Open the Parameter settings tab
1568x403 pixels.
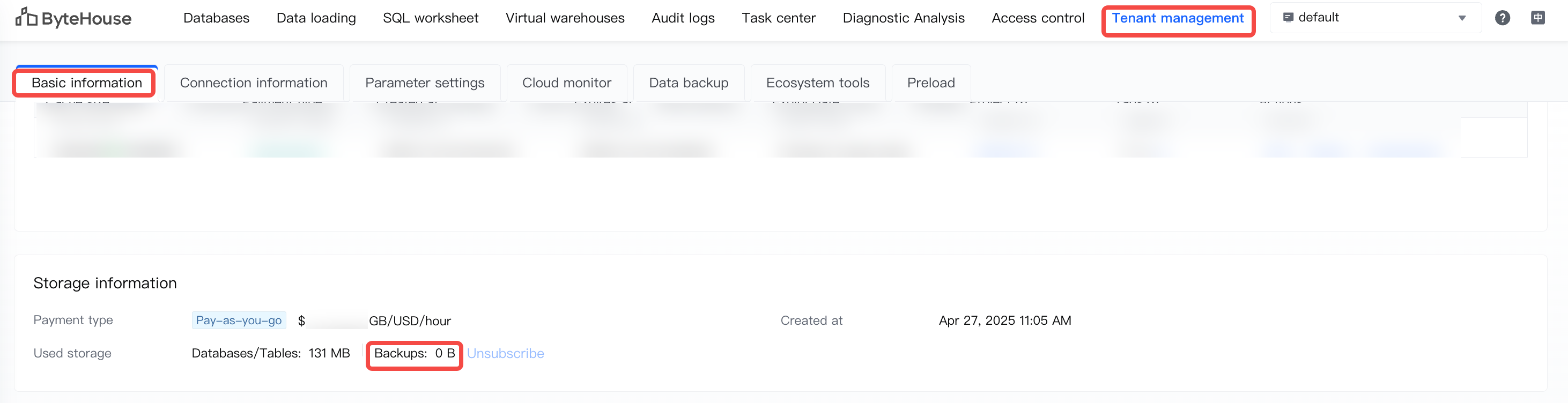(x=424, y=83)
